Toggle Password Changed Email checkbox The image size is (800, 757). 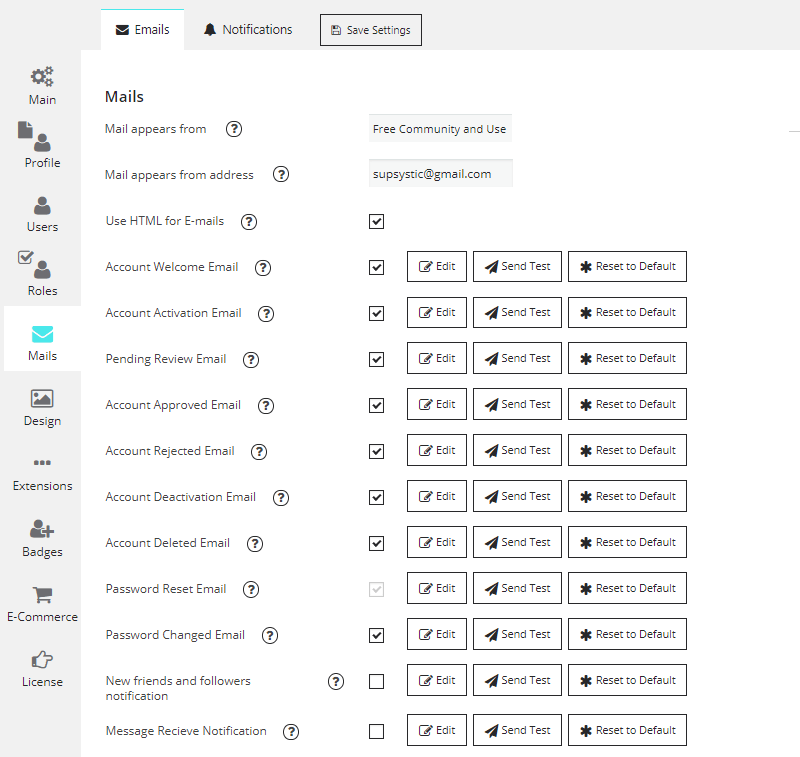pyautogui.click(x=377, y=636)
